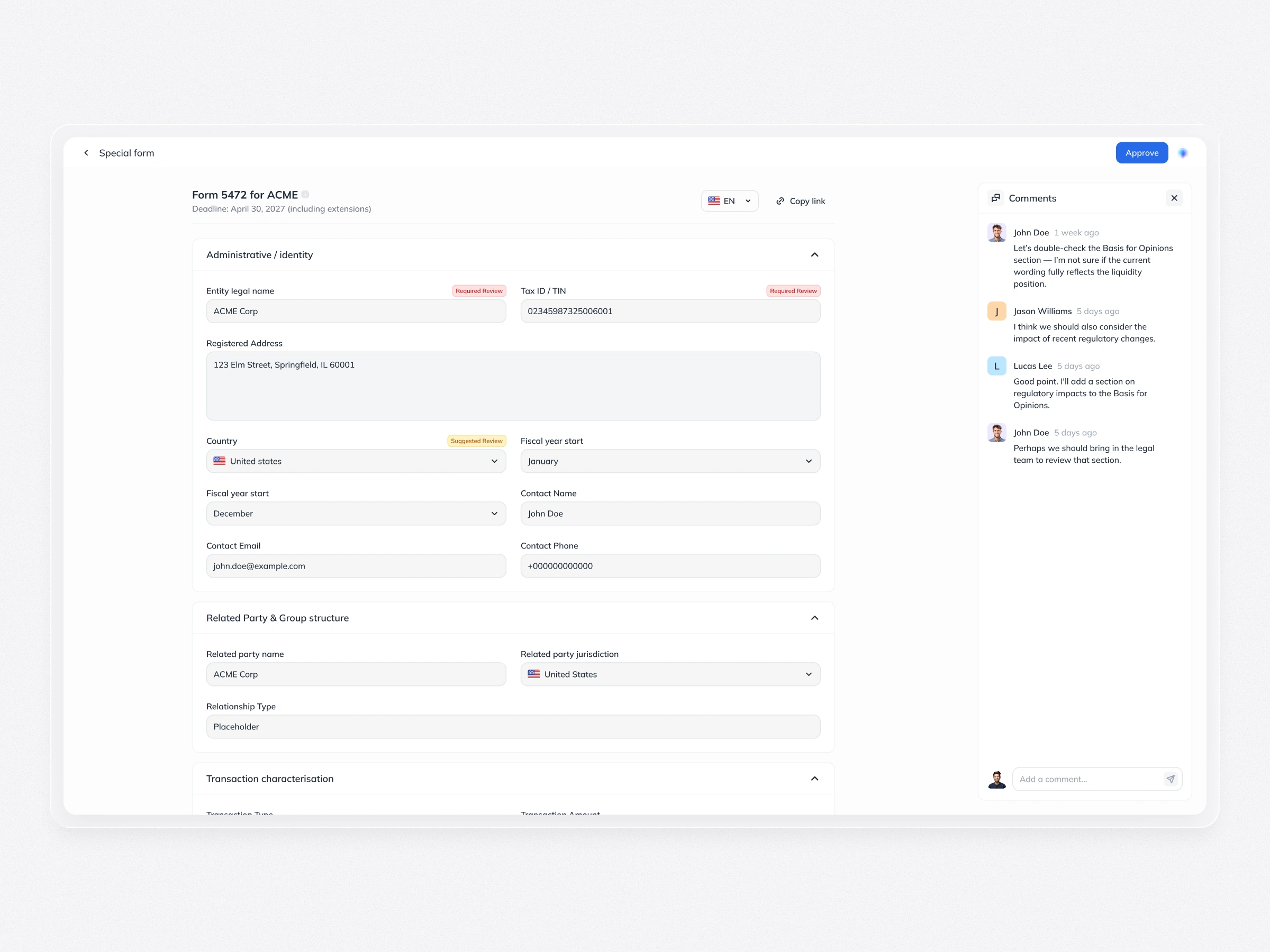Go back using the Special form arrow

[x=86, y=153]
